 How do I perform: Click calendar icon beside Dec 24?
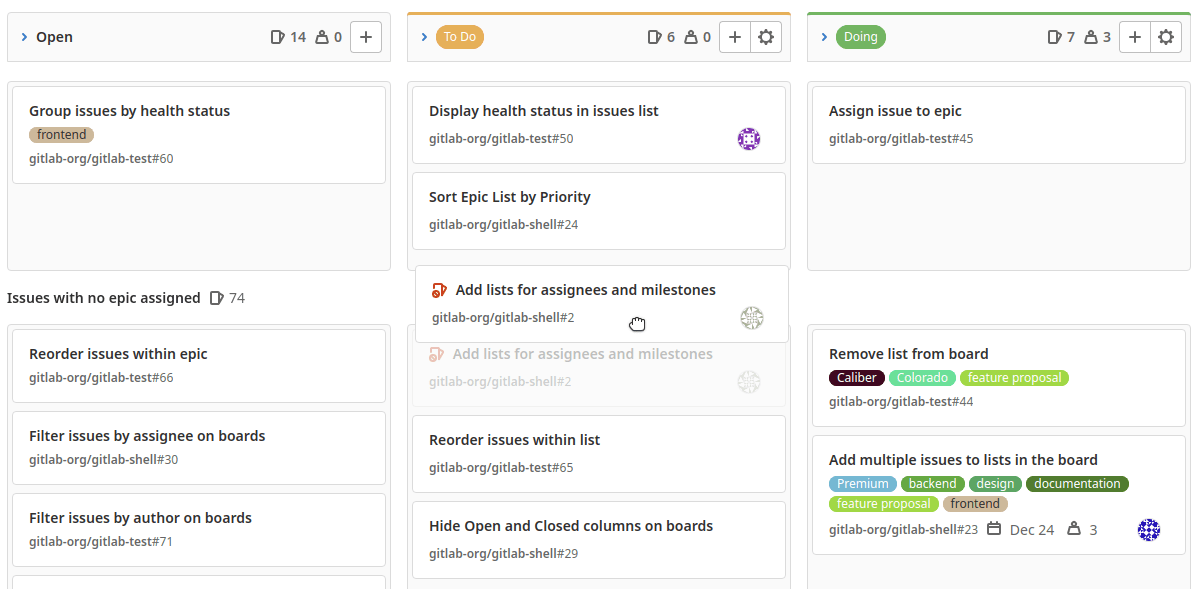994,529
